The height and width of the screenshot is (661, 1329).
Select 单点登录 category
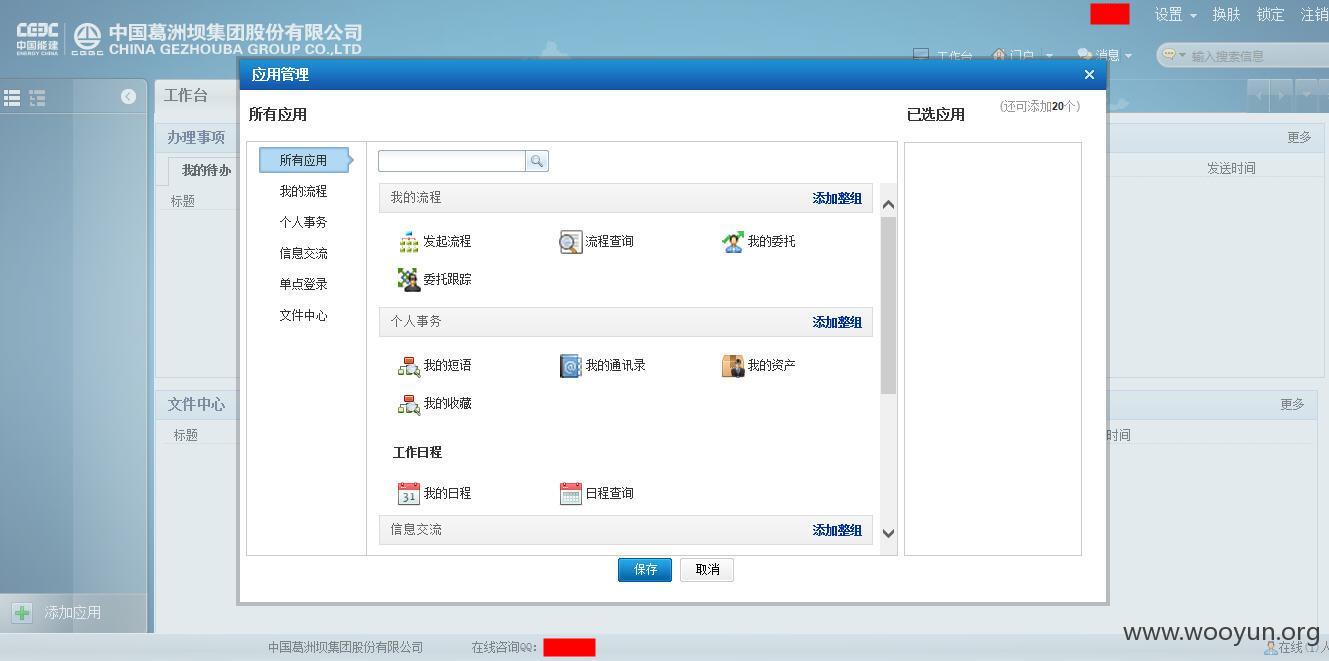[x=303, y=284]
